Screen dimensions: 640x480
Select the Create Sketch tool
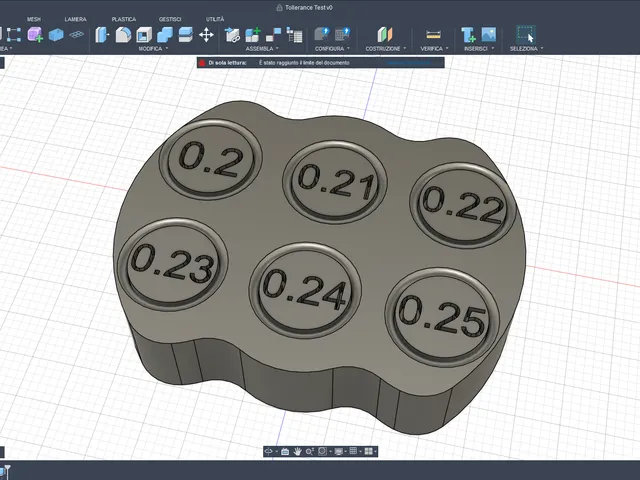pos(13,35)
